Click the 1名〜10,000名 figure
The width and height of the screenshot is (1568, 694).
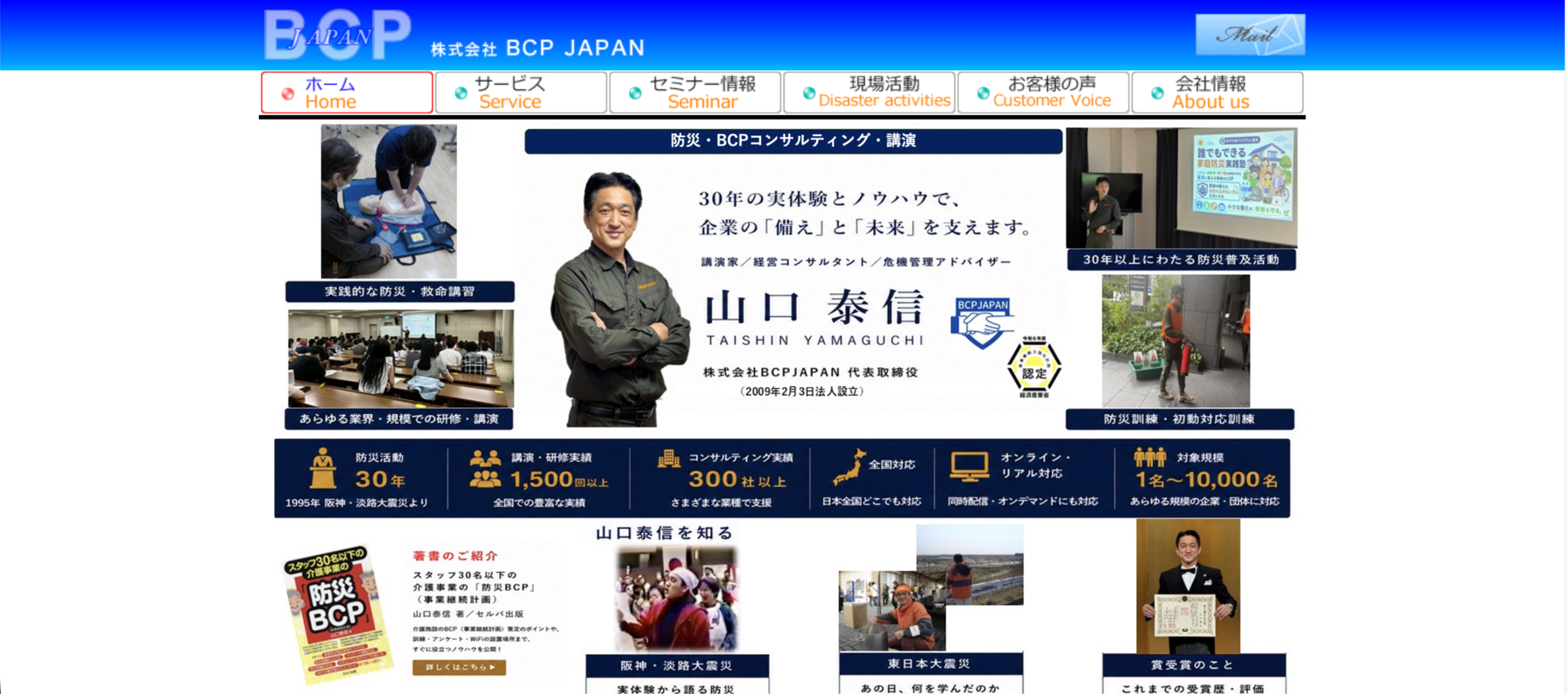coord(1207,481)
